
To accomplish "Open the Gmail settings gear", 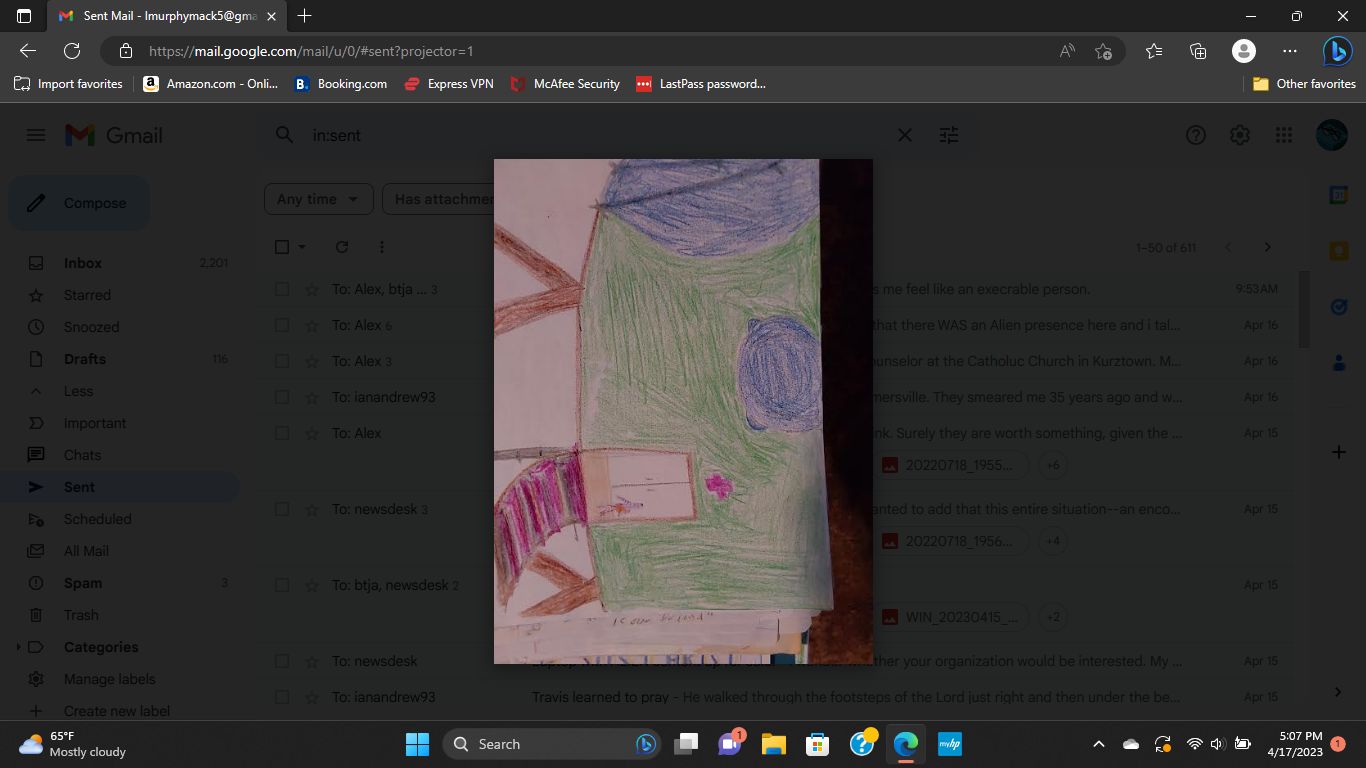I will click(1239, 134).
